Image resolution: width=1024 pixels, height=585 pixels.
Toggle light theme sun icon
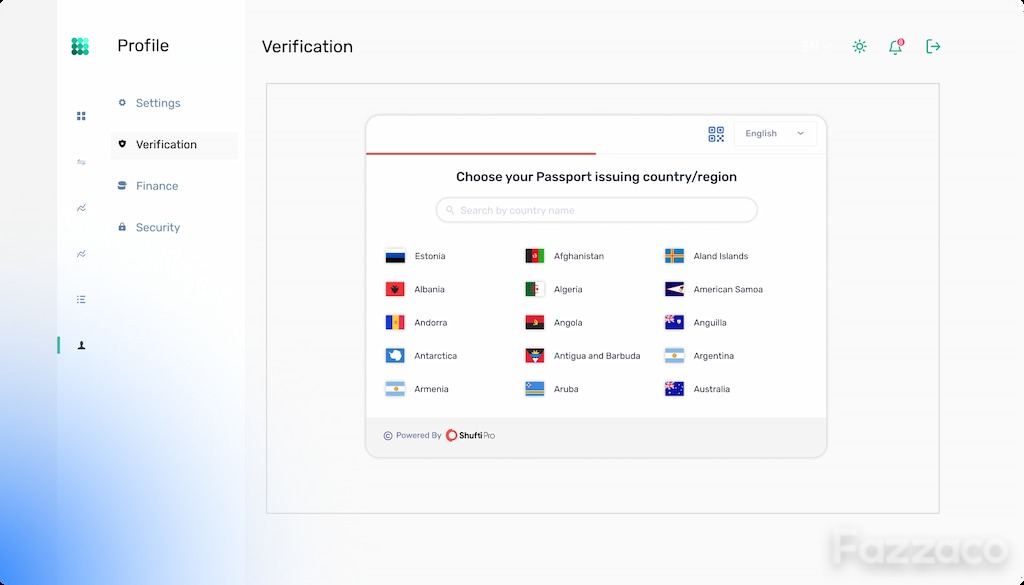(x=859, y=46)
